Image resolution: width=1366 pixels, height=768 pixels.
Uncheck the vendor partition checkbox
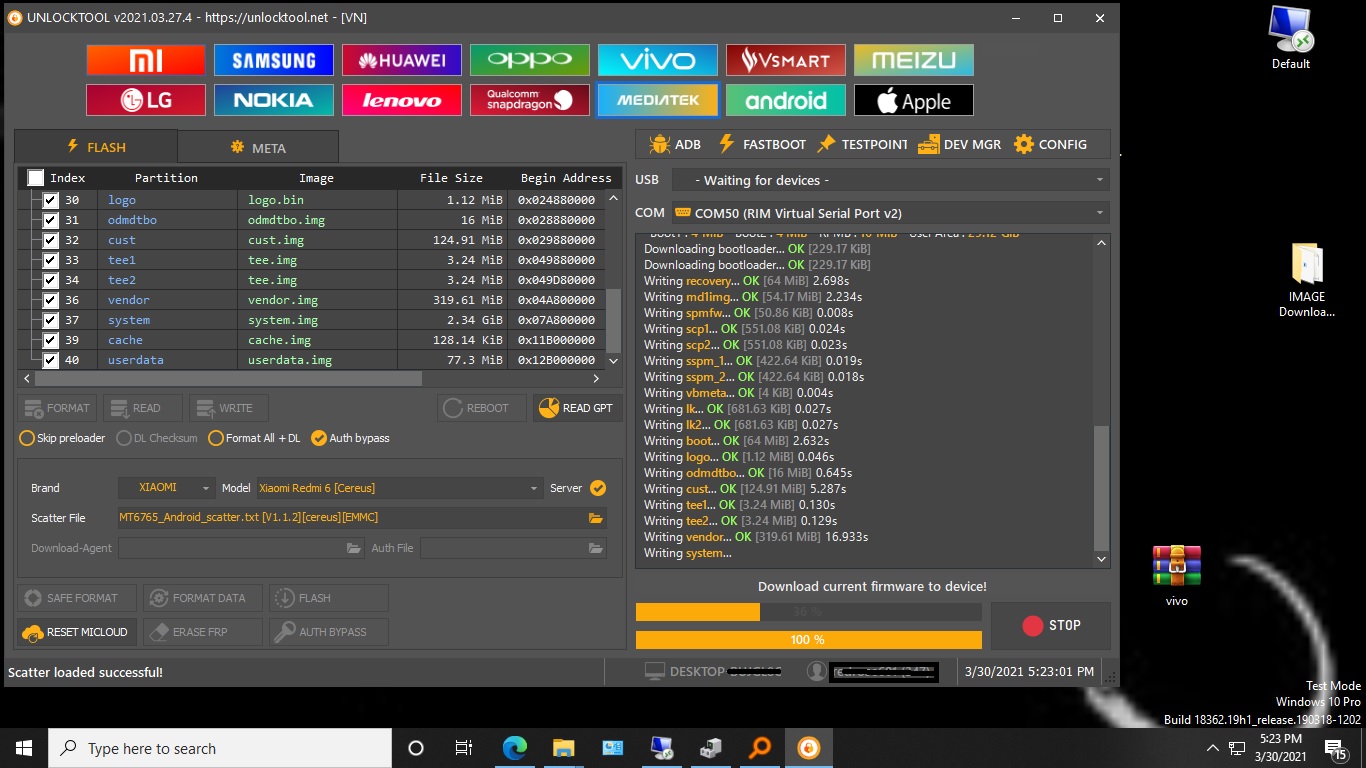(x=50, y=300)
